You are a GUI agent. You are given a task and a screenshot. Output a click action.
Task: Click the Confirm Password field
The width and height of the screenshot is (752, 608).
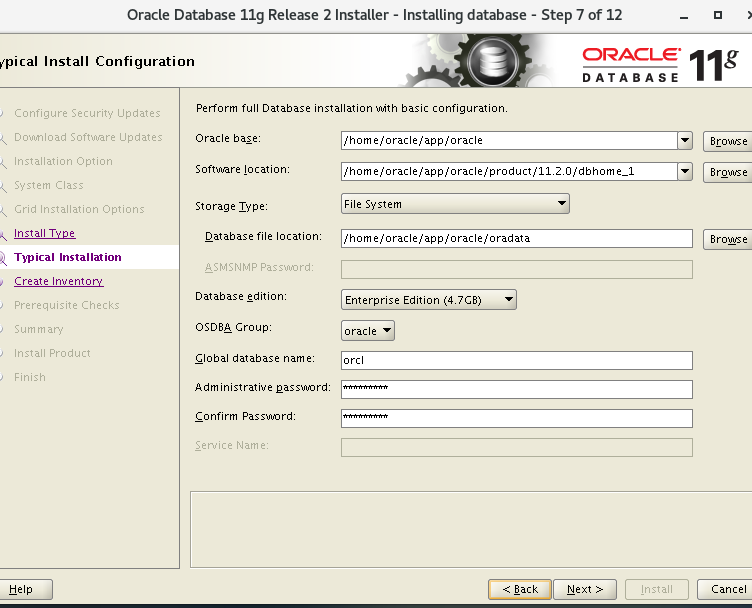(517, 418)
